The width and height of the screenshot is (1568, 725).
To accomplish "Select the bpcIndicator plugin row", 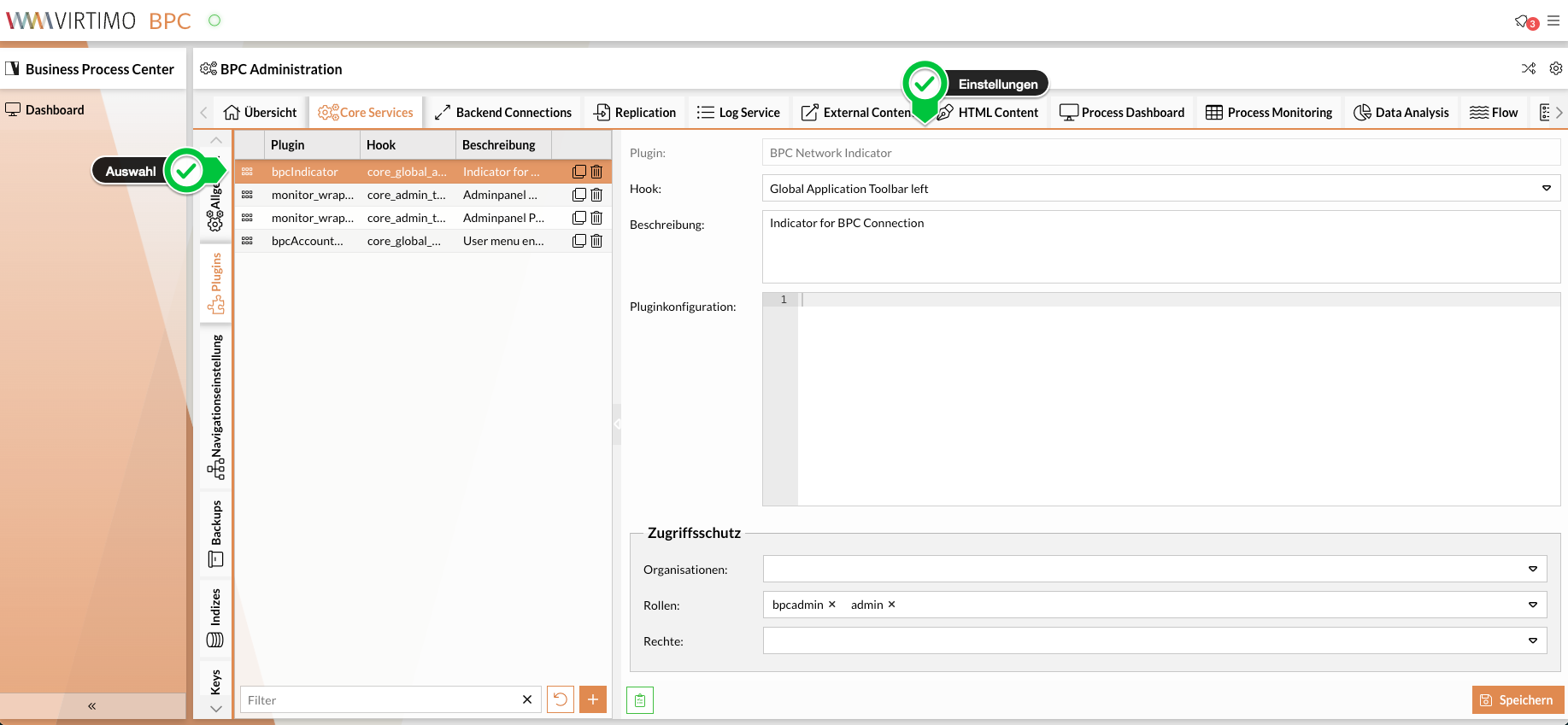I will pyautogui.click(x=423, y=172).
